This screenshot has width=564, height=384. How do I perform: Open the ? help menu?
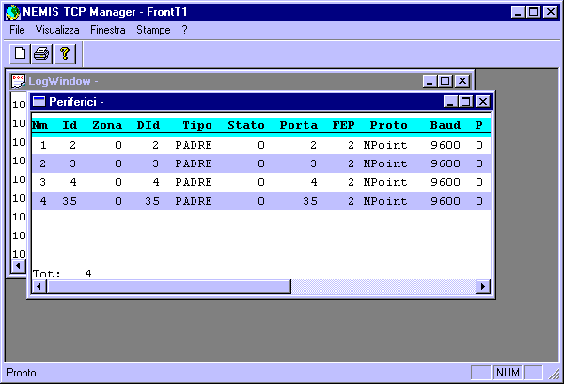(185, 30)
